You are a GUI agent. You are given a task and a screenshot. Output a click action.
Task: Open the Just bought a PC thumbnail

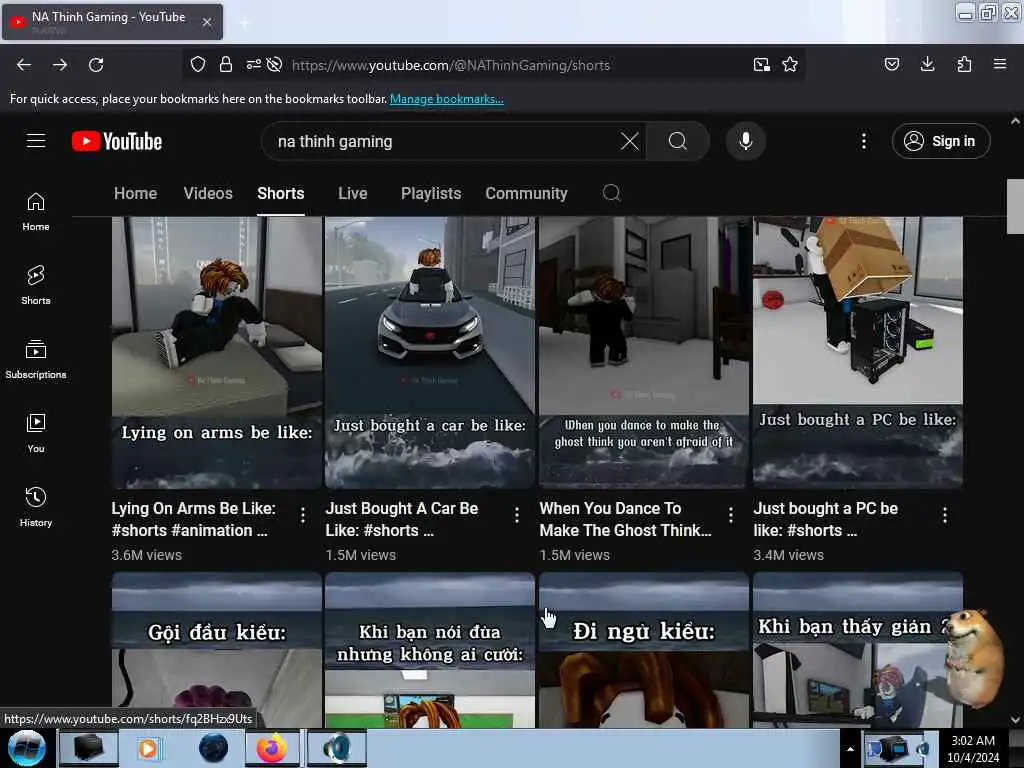pos(857,353)
